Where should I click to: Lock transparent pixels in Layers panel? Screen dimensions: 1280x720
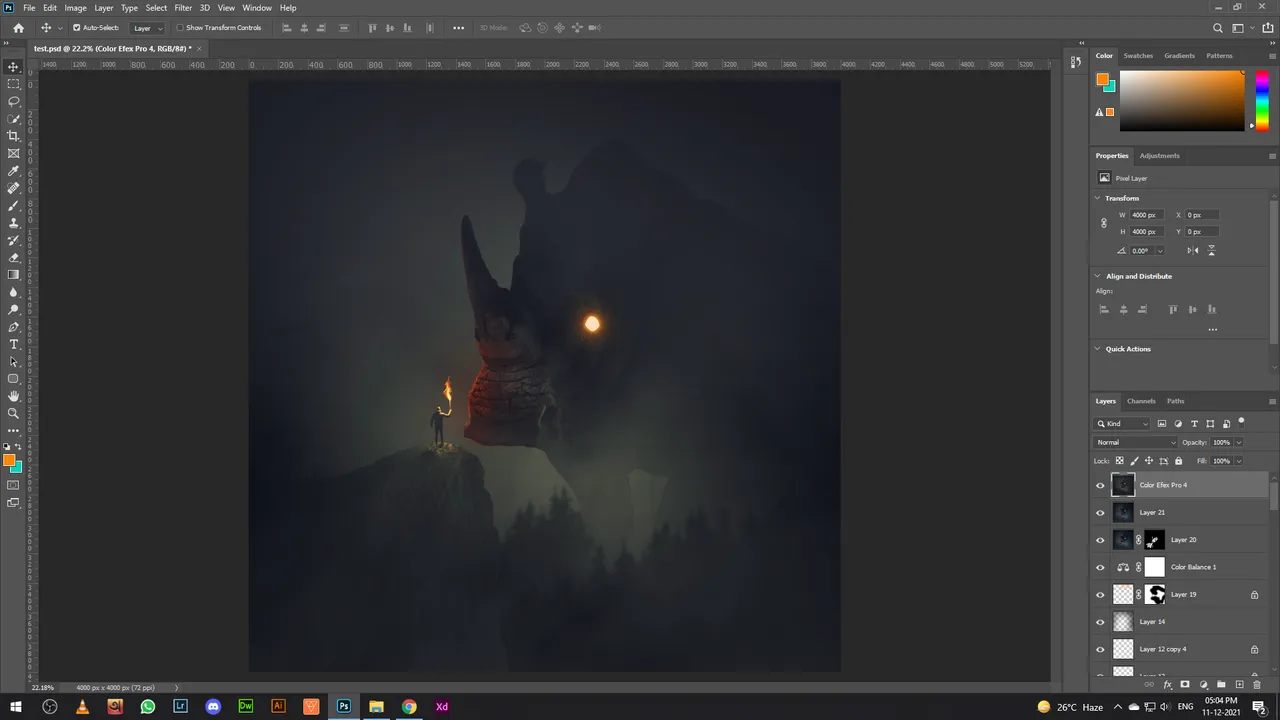(1120, 461)
